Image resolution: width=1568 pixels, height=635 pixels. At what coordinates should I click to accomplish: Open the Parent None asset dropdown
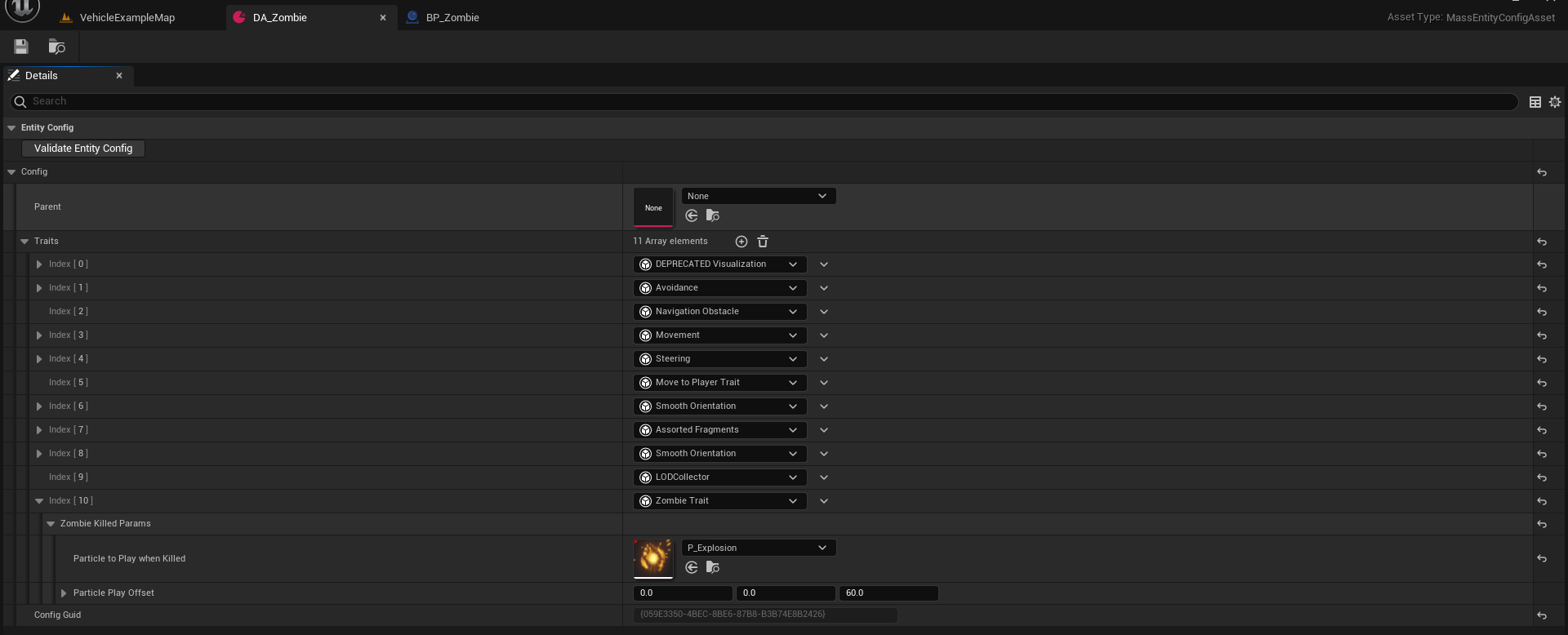[758, 196]
